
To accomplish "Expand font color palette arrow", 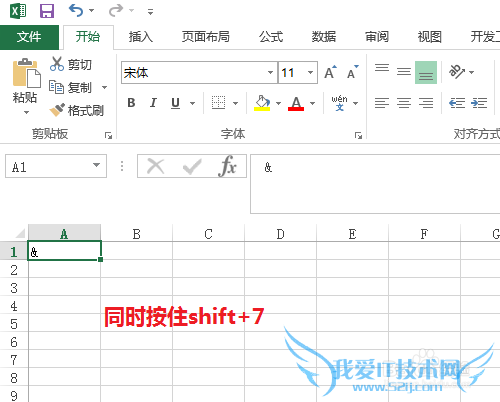I will pyautogui.click(x=312, y=103).
